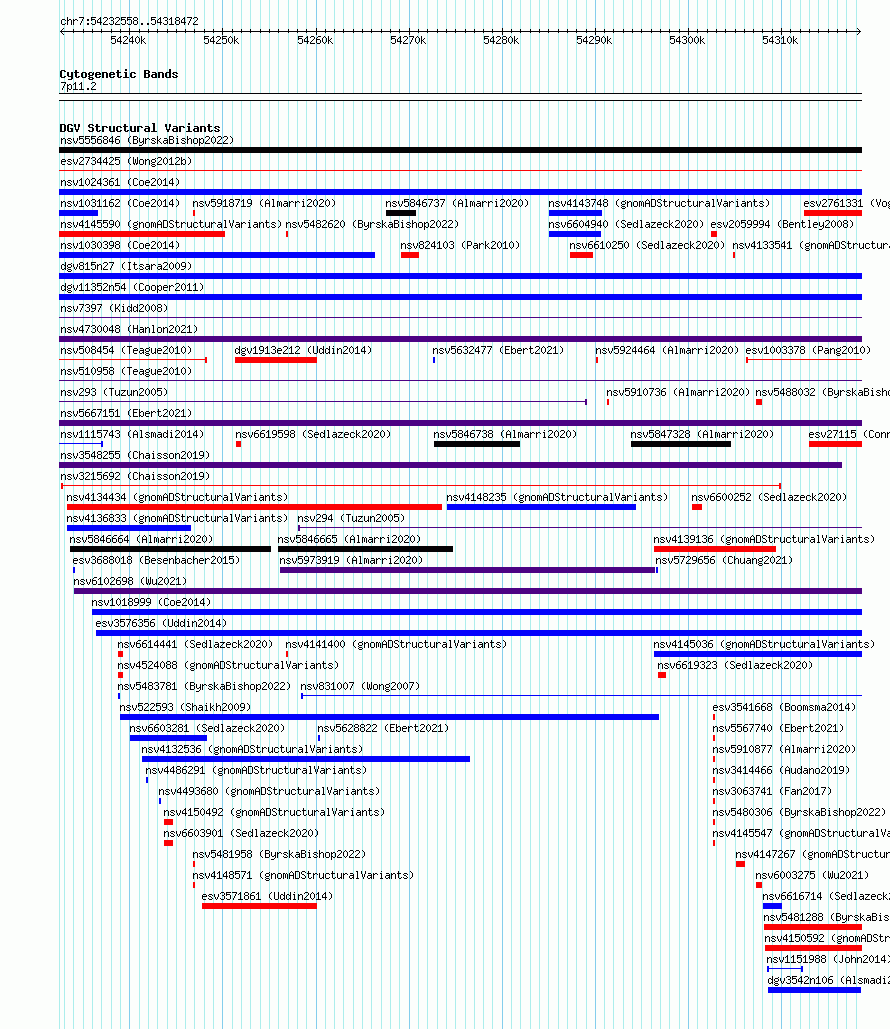Select esv1003378 (Pang2010) variant

click(x=808, y=350)
